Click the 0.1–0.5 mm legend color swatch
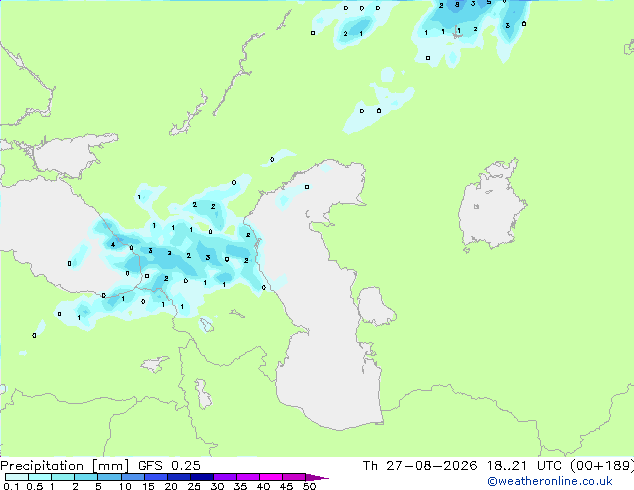Viewport: 634px width, 490px height. [x=17, y=477]
